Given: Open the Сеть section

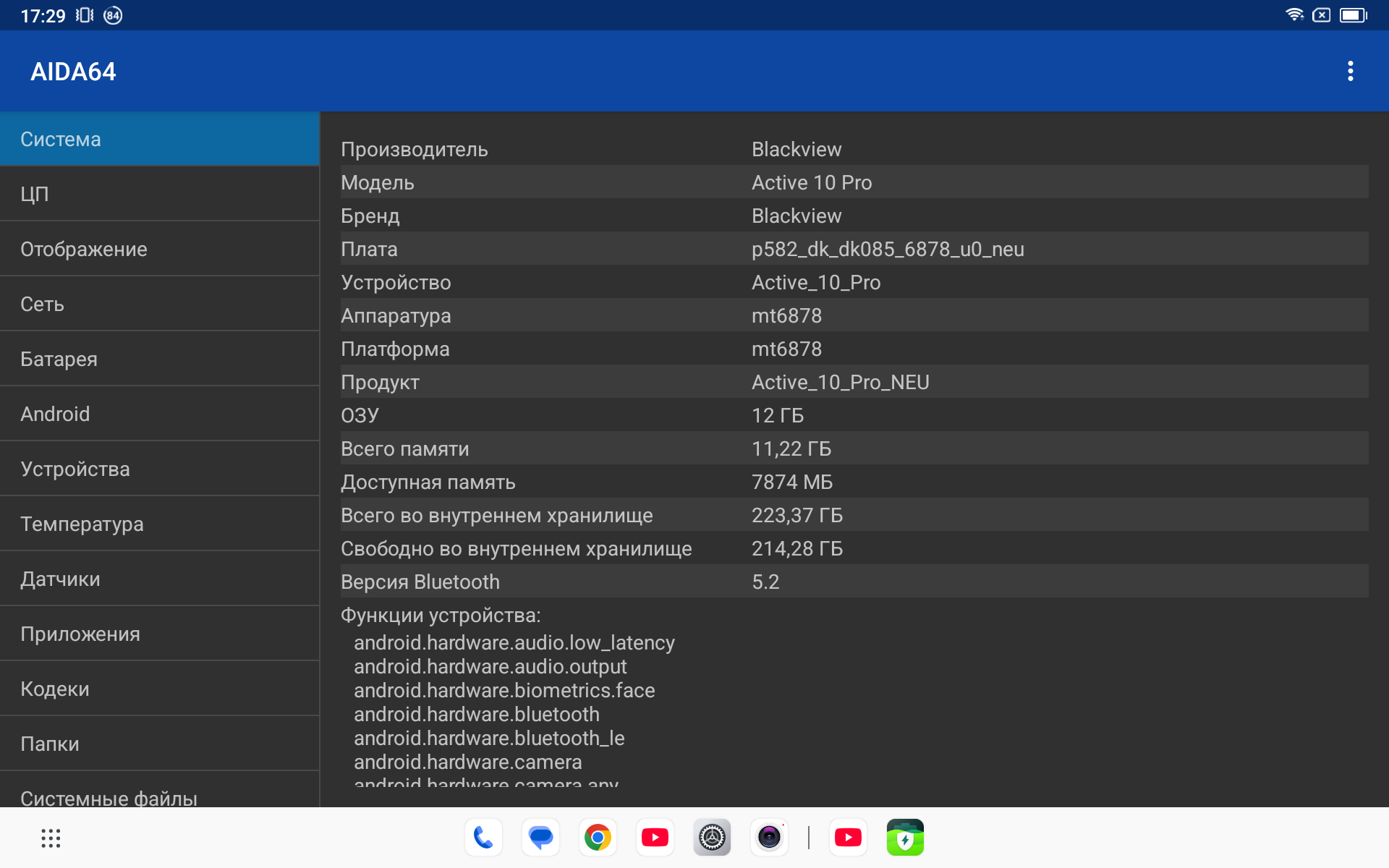Looking at the screenshot, I should tap(159, 304).
